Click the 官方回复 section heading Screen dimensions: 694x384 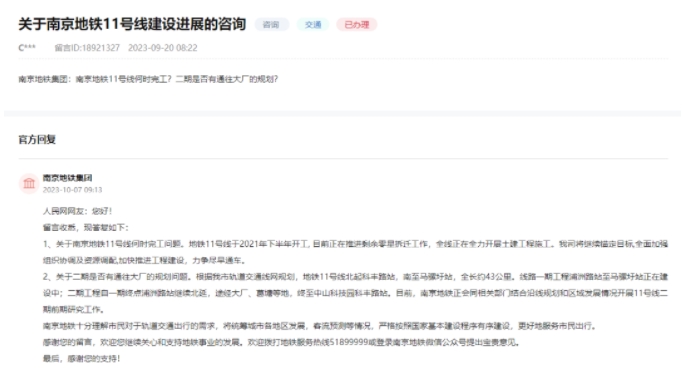tap(37, 139)
